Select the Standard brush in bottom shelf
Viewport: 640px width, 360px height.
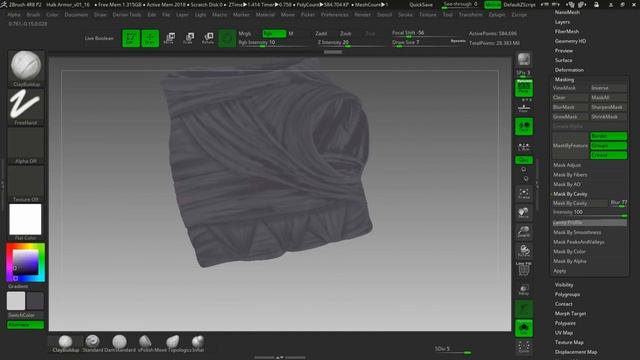click(x=93, y=344)
